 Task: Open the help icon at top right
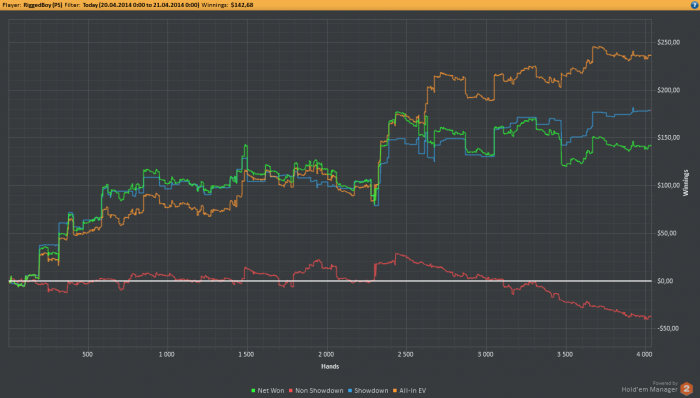(695, 5)
